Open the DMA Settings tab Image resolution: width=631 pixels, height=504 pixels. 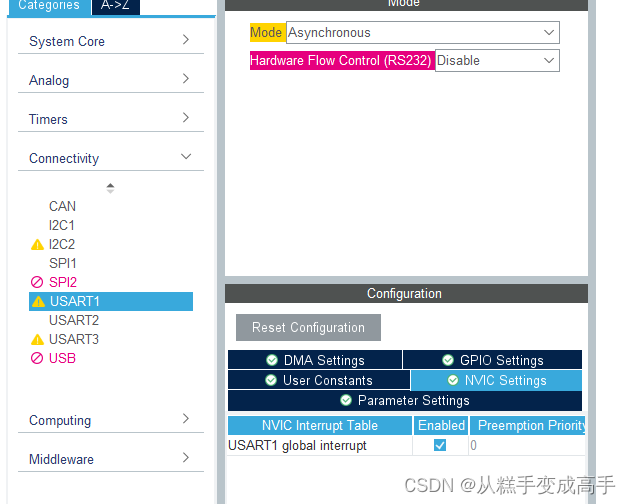315,360
